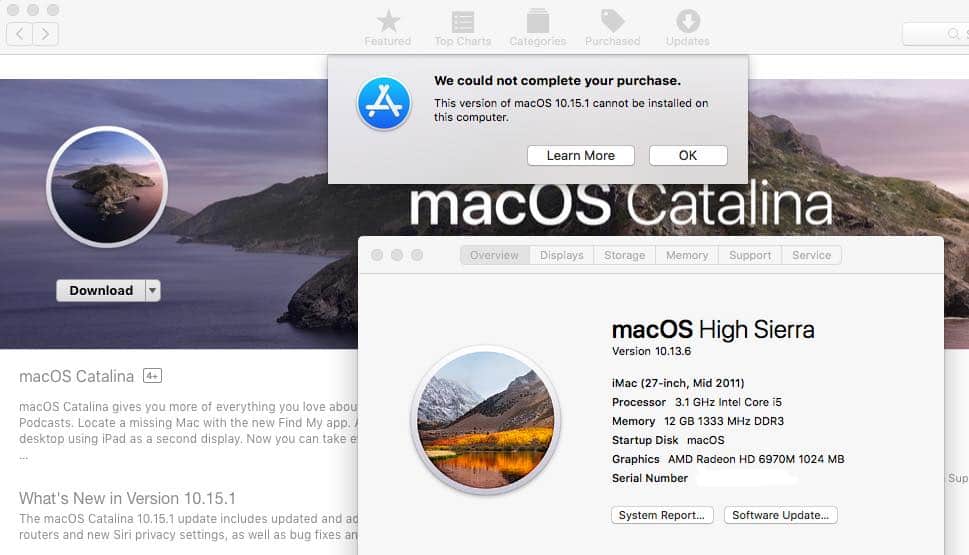This screenshot has width=969, height=555.
Task: Select the Overview tab in About This Mac
Action: (494, 255)
